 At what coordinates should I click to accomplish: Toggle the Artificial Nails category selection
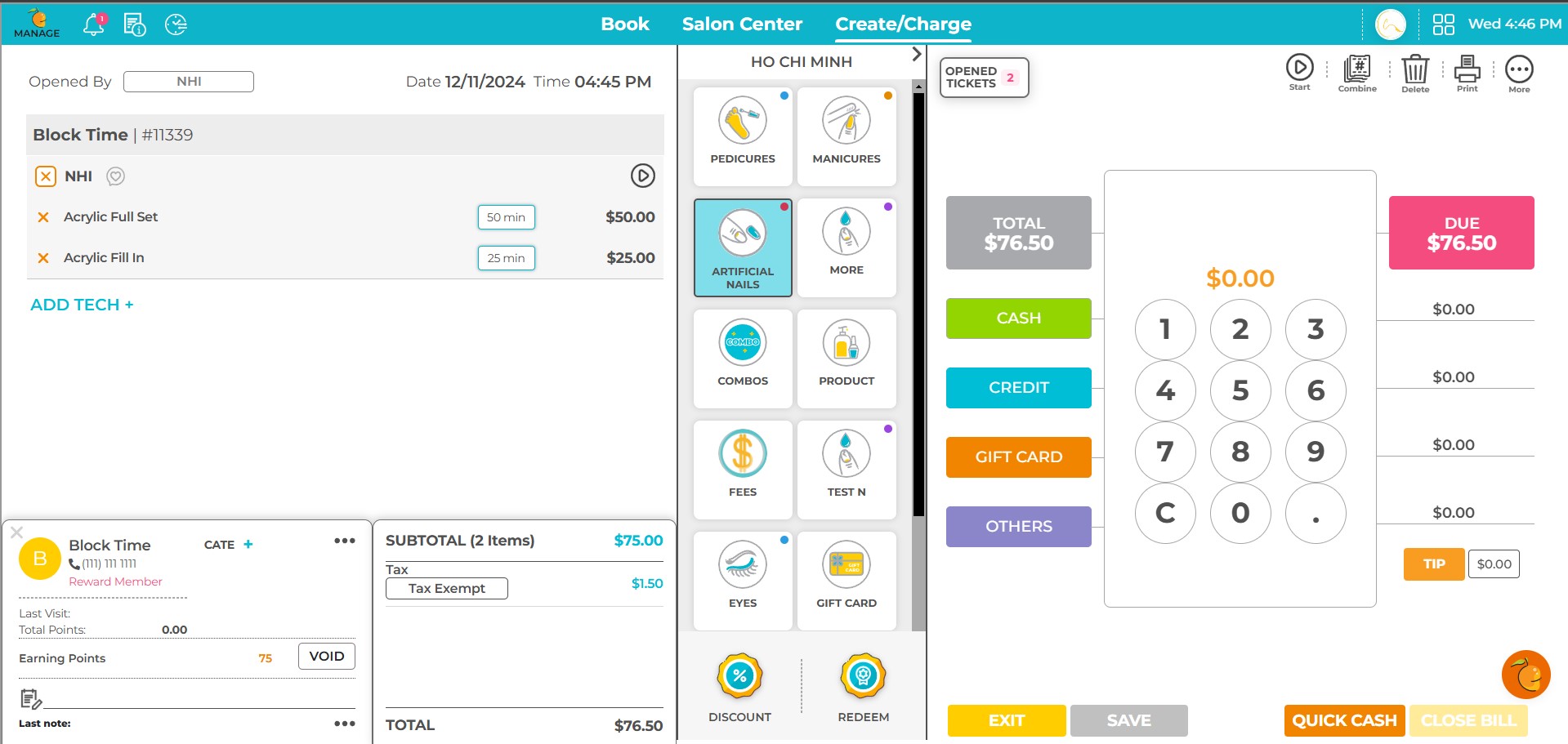(x=742, y=247)
